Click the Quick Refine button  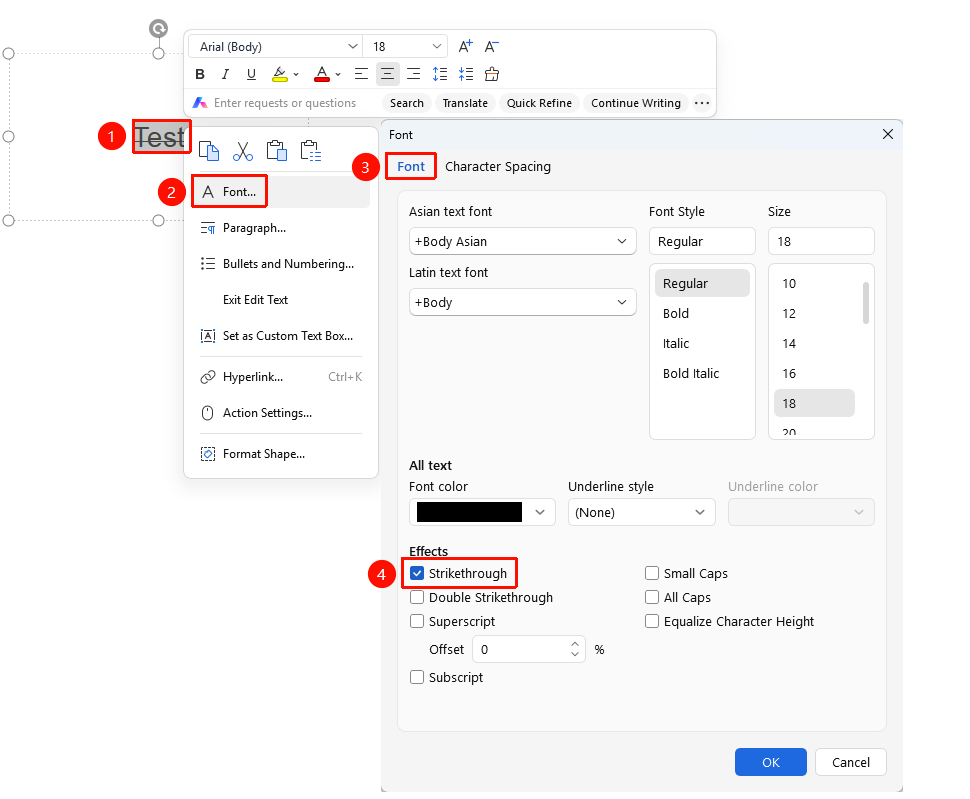[539, 103]
